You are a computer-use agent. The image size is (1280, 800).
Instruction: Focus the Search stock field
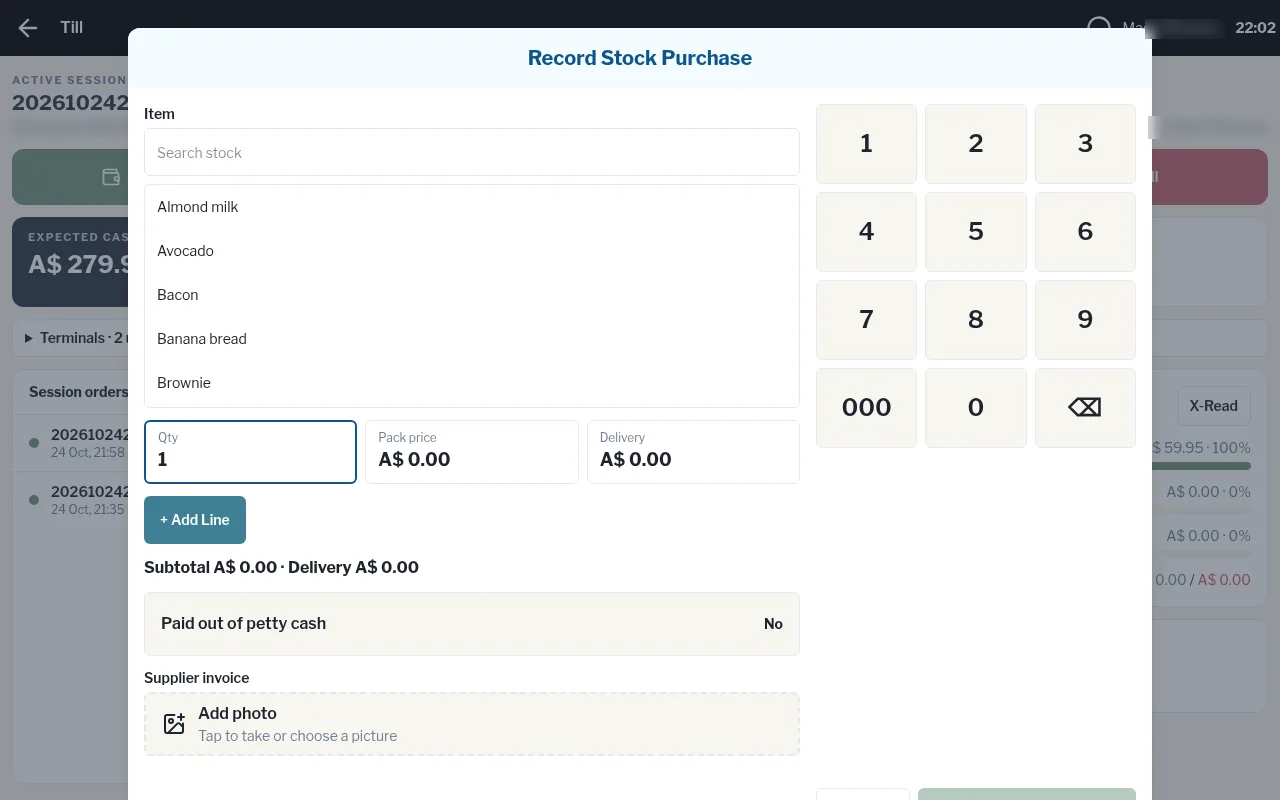point(472,152)
